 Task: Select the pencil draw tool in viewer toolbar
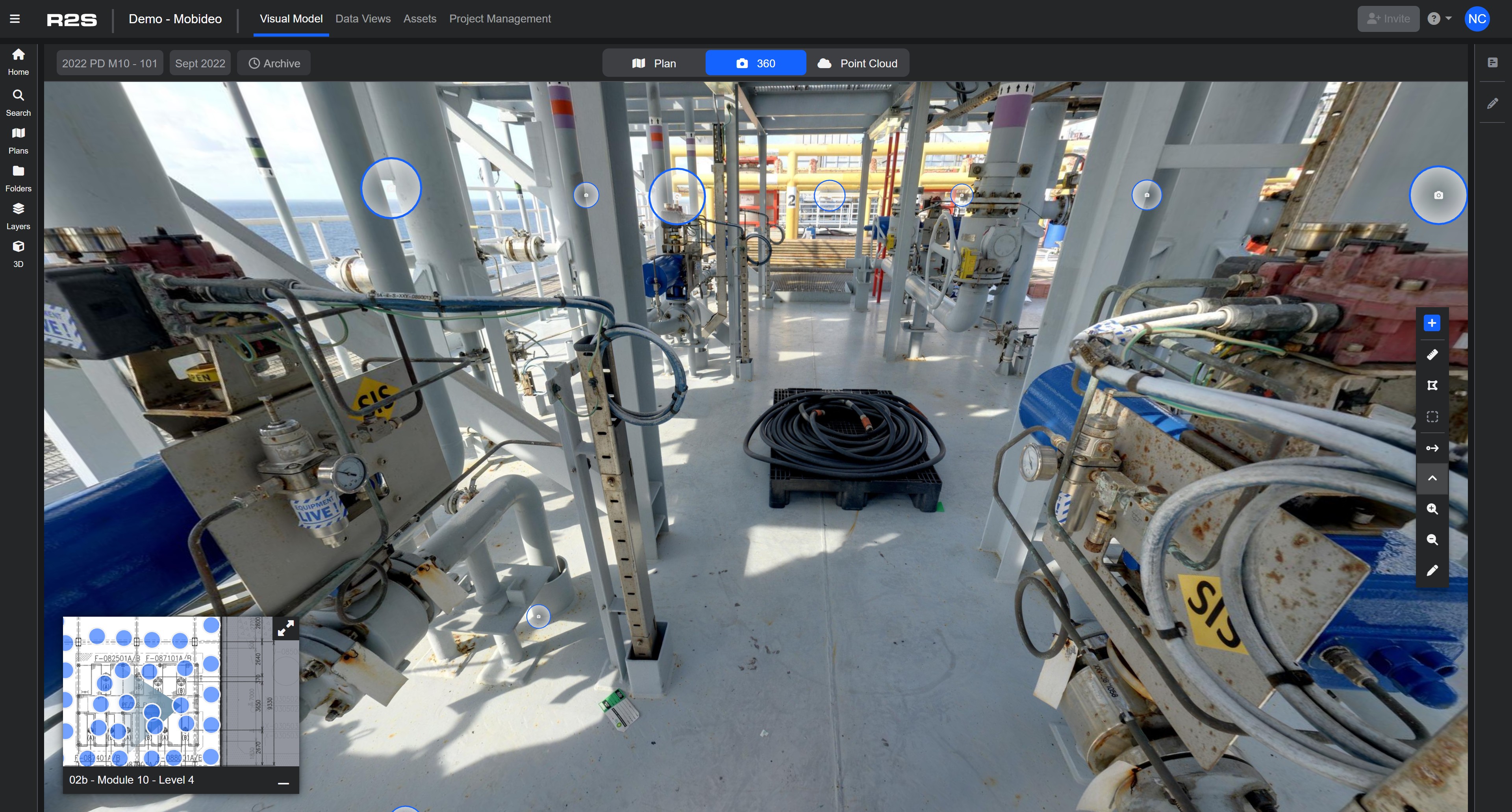1432,571
